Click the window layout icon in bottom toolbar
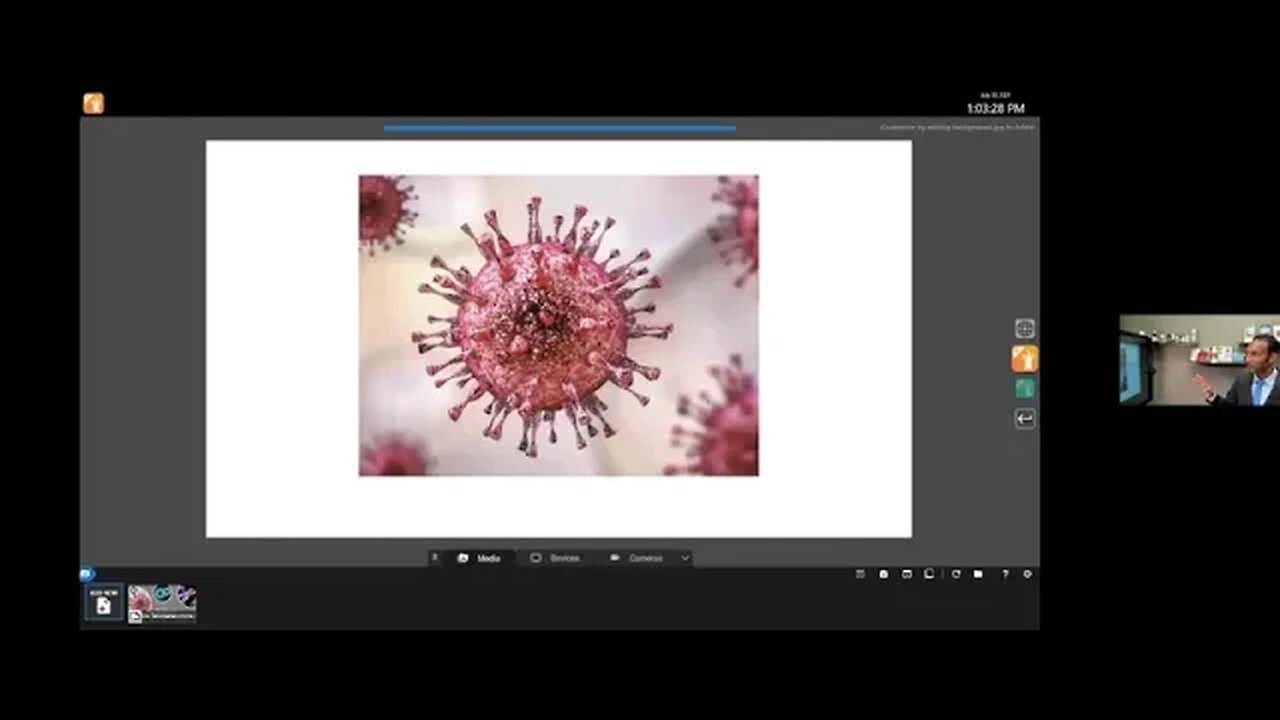This screenshot has width=1280, height=720. tap(907, 574)
